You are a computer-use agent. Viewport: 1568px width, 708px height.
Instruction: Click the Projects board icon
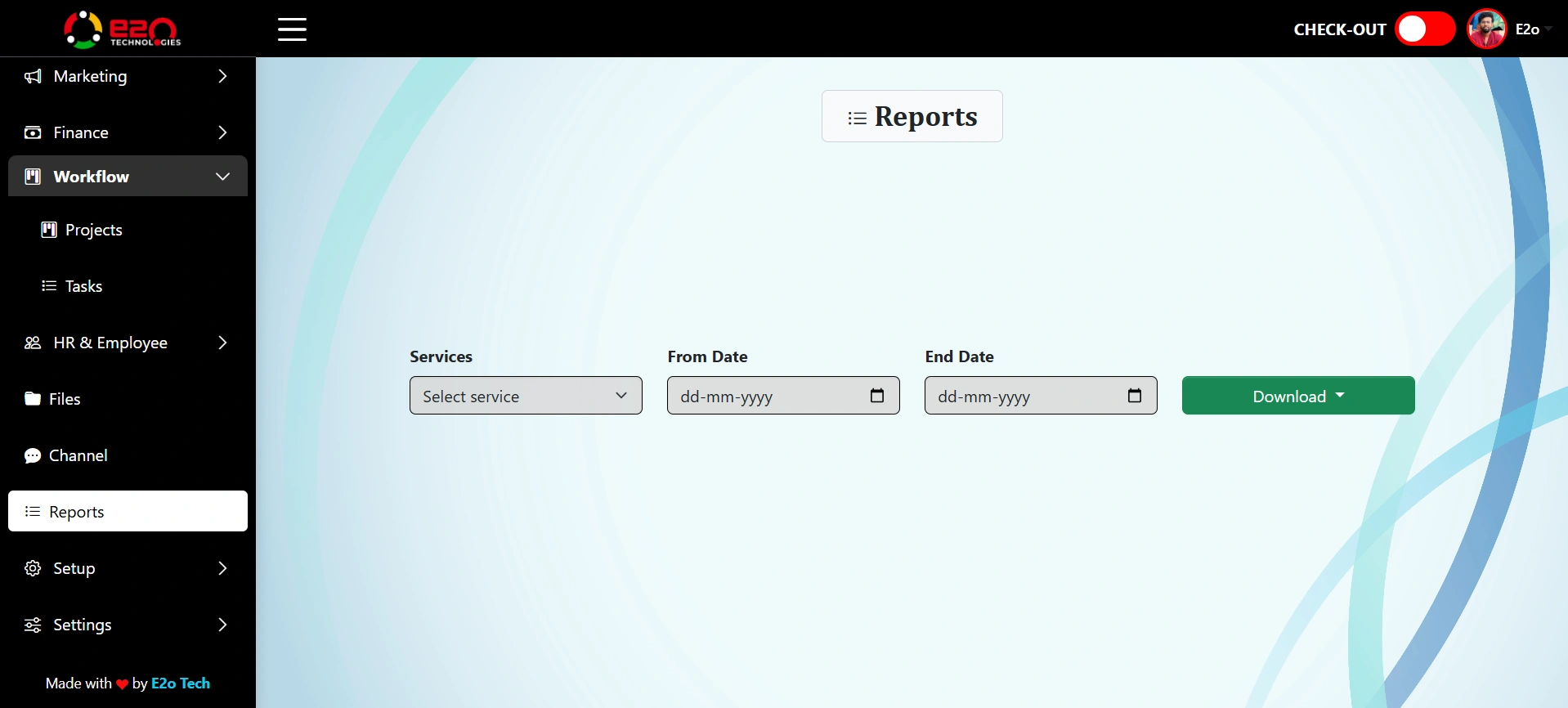pos(49,230)
